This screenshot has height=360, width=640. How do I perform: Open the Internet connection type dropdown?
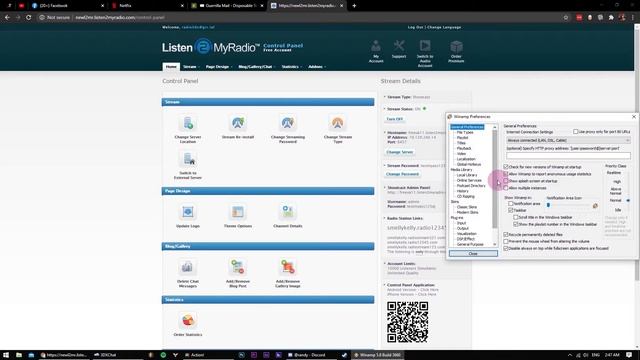568,140
